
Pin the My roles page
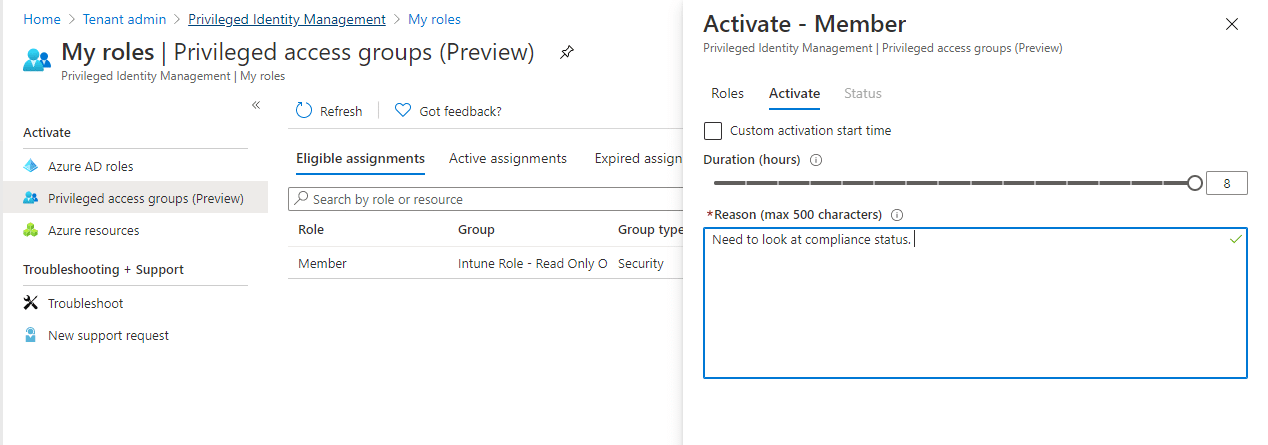click(x=567, y=52)
